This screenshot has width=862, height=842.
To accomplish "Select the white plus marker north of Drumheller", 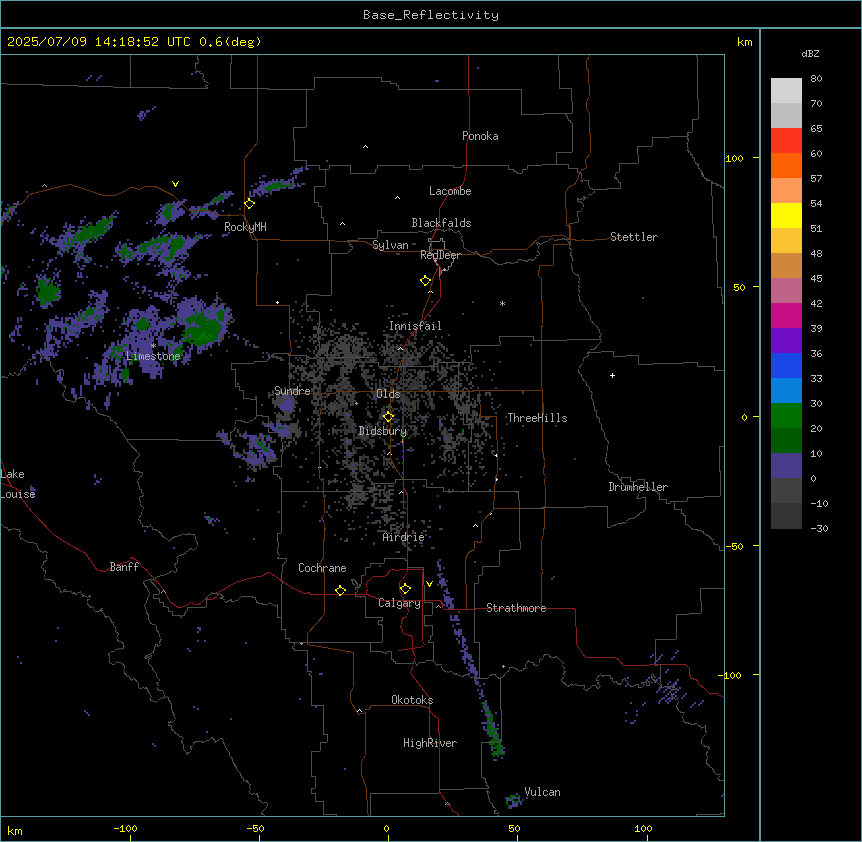I will pyautogui.click(x=612, y=375).
